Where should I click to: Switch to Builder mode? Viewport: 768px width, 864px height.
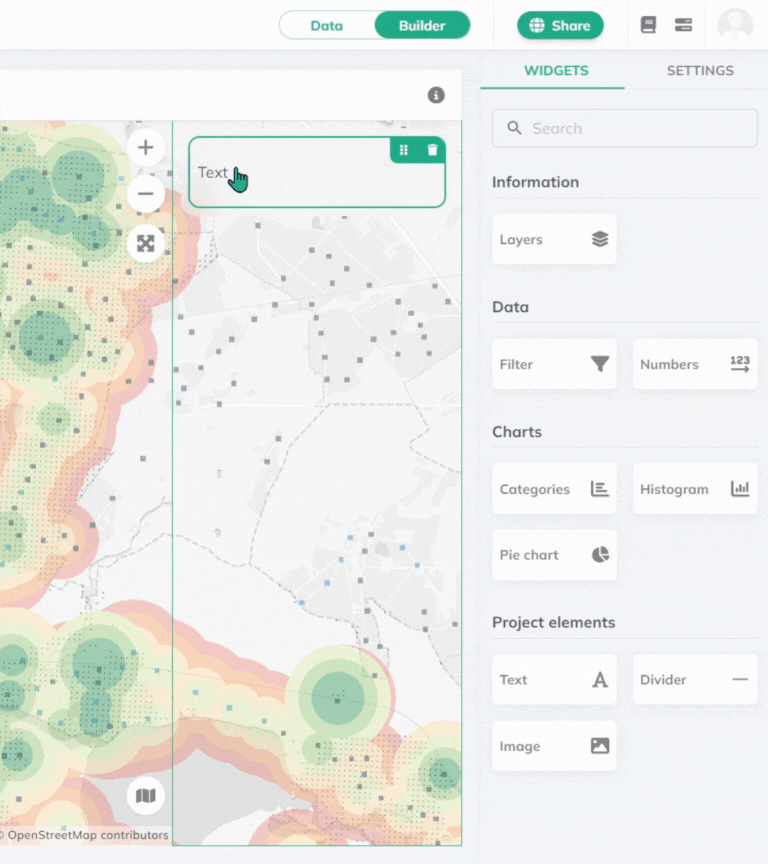pyautogui.click(x=422, y=25)
